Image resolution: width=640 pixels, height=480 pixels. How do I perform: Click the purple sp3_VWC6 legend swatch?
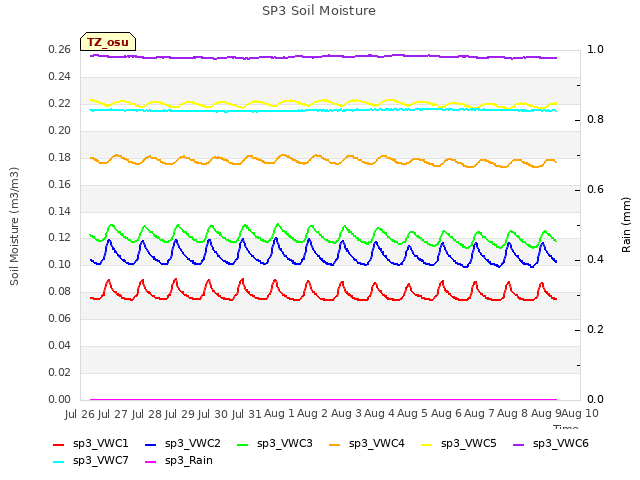click(x=519, y=445)
